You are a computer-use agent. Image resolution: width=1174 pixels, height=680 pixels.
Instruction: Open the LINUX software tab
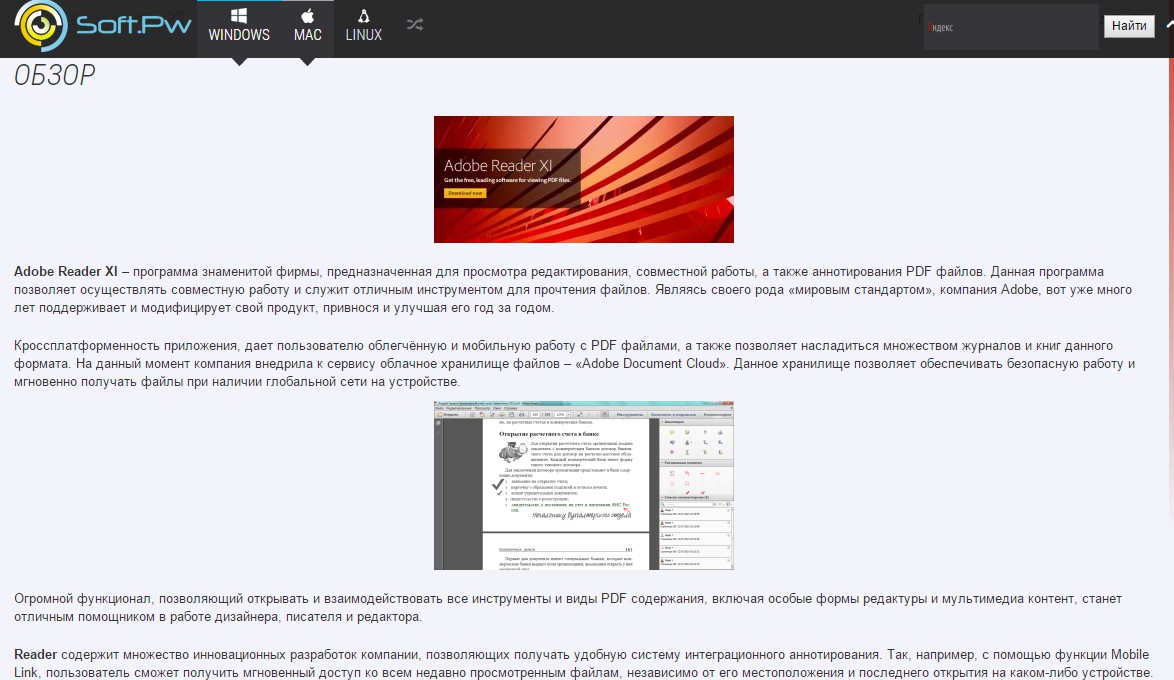click(x=363, y=28)
